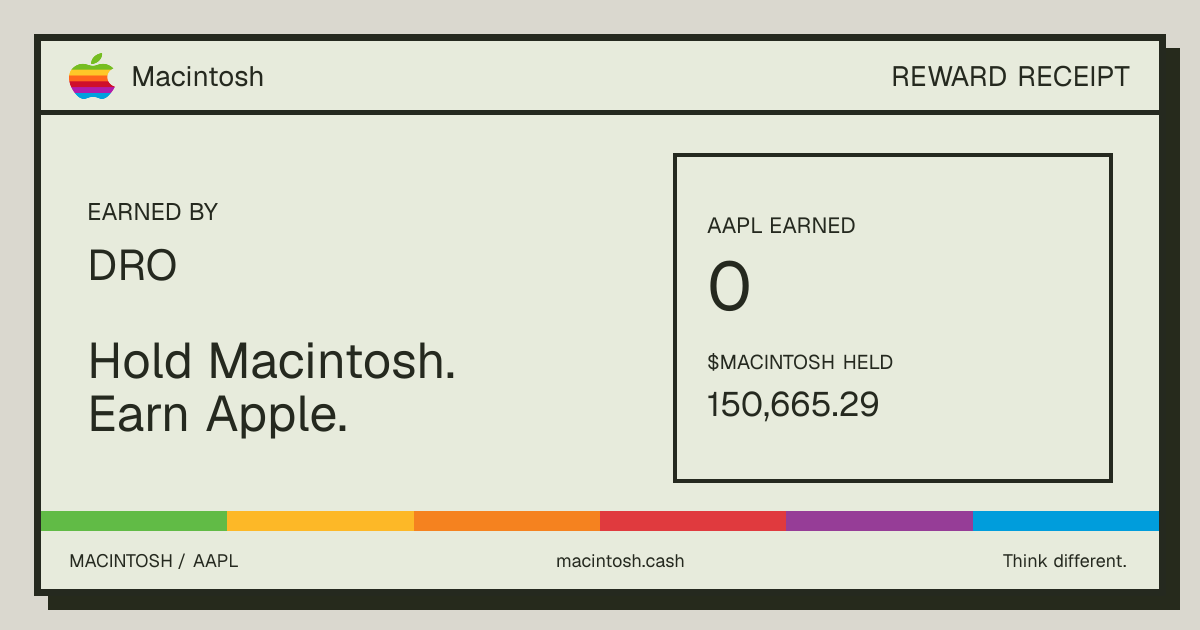Select the AAPL EARNED label
1200x630 pixels.
[x=781, y=226]
